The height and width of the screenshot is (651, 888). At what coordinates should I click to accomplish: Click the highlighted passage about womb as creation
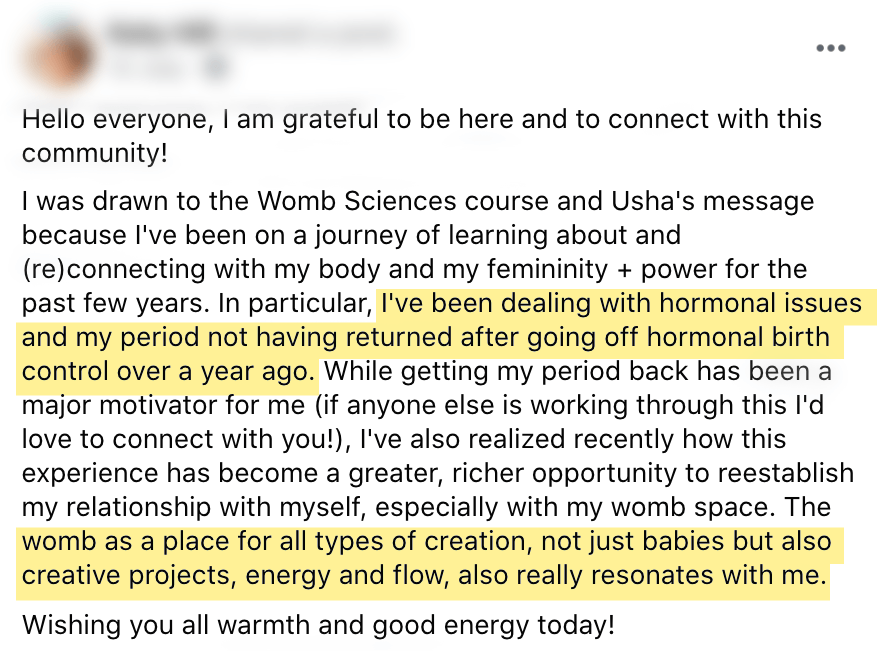[430, 558]
